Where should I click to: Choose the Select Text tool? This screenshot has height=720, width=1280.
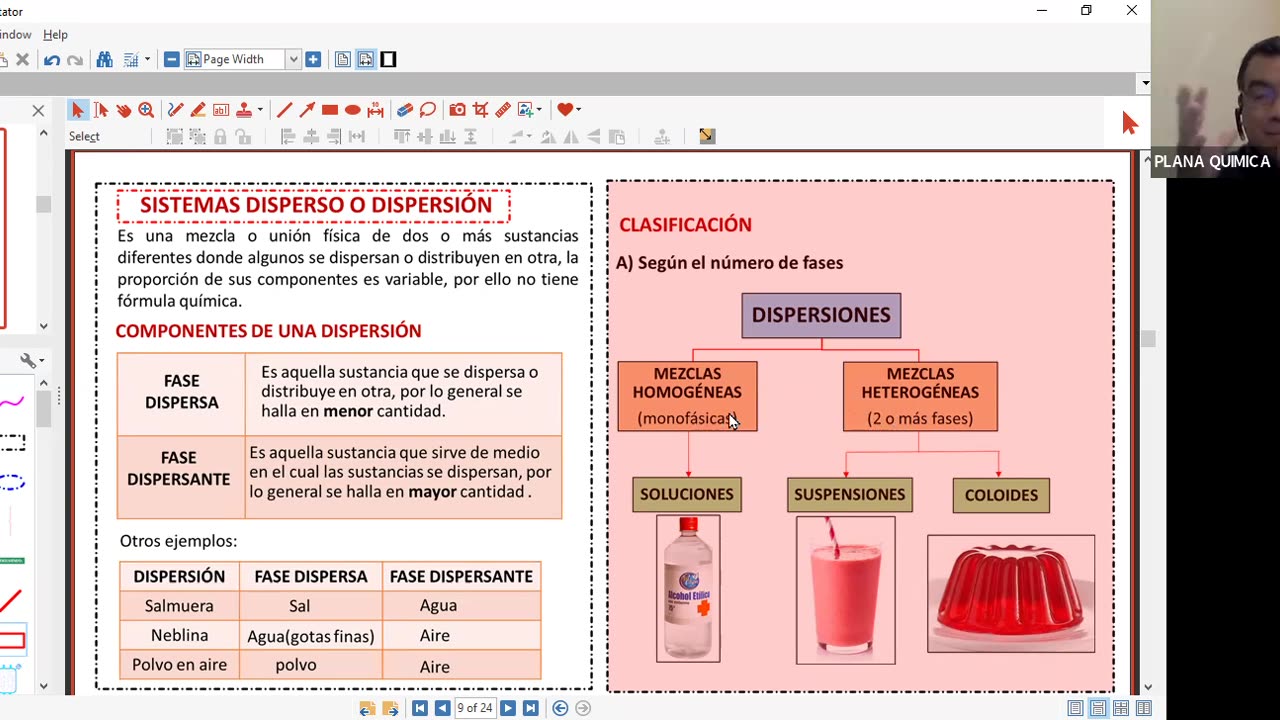click(x=100, y=110)
